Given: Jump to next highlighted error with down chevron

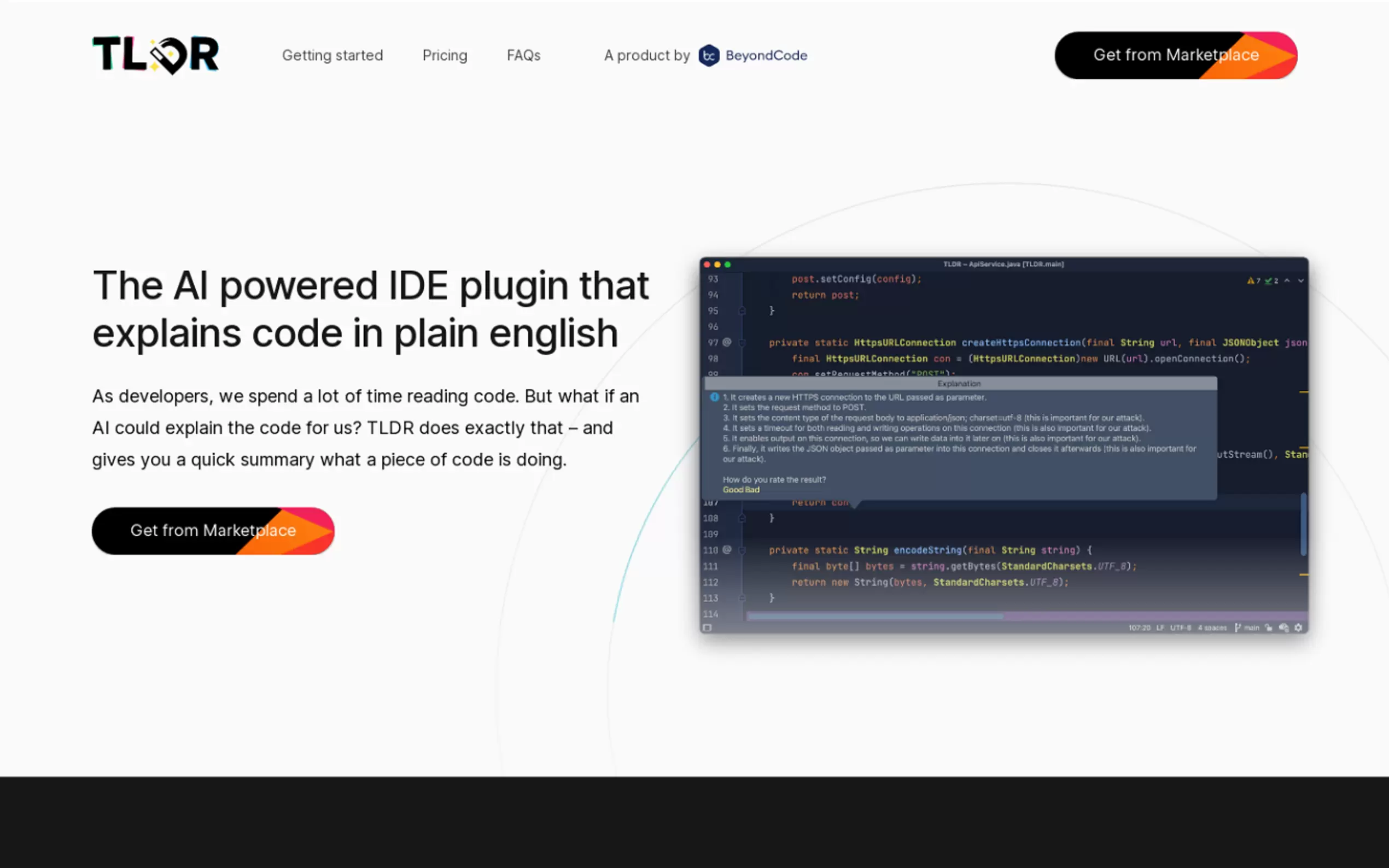Looking at the screenshot, I should (x=1300, y=281).
